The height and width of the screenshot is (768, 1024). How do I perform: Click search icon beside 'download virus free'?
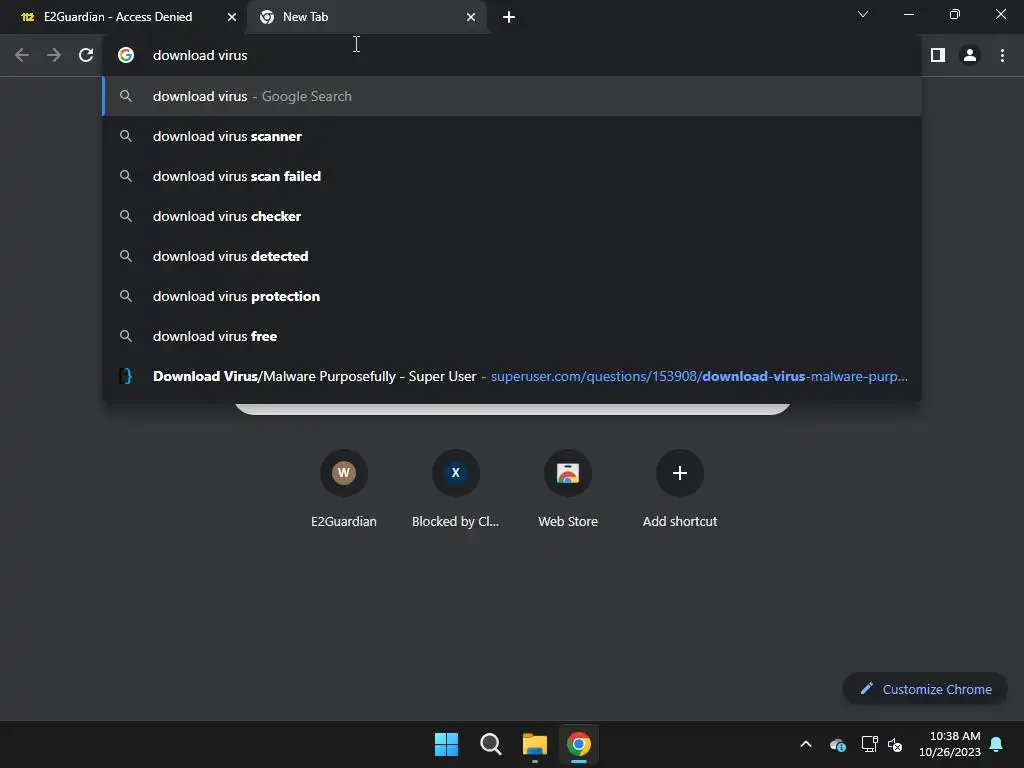pos(126,336)
